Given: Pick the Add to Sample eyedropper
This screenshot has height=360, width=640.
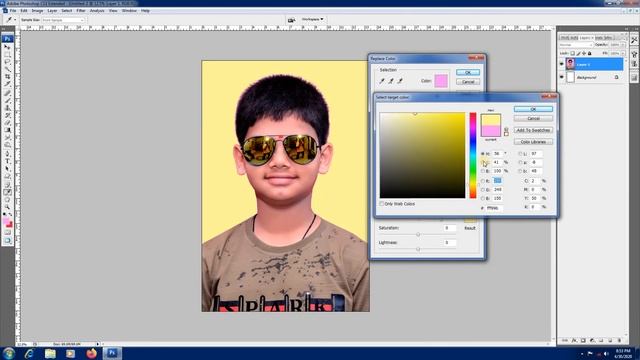Looking at the screenshot, I should (x=391, y=81).
